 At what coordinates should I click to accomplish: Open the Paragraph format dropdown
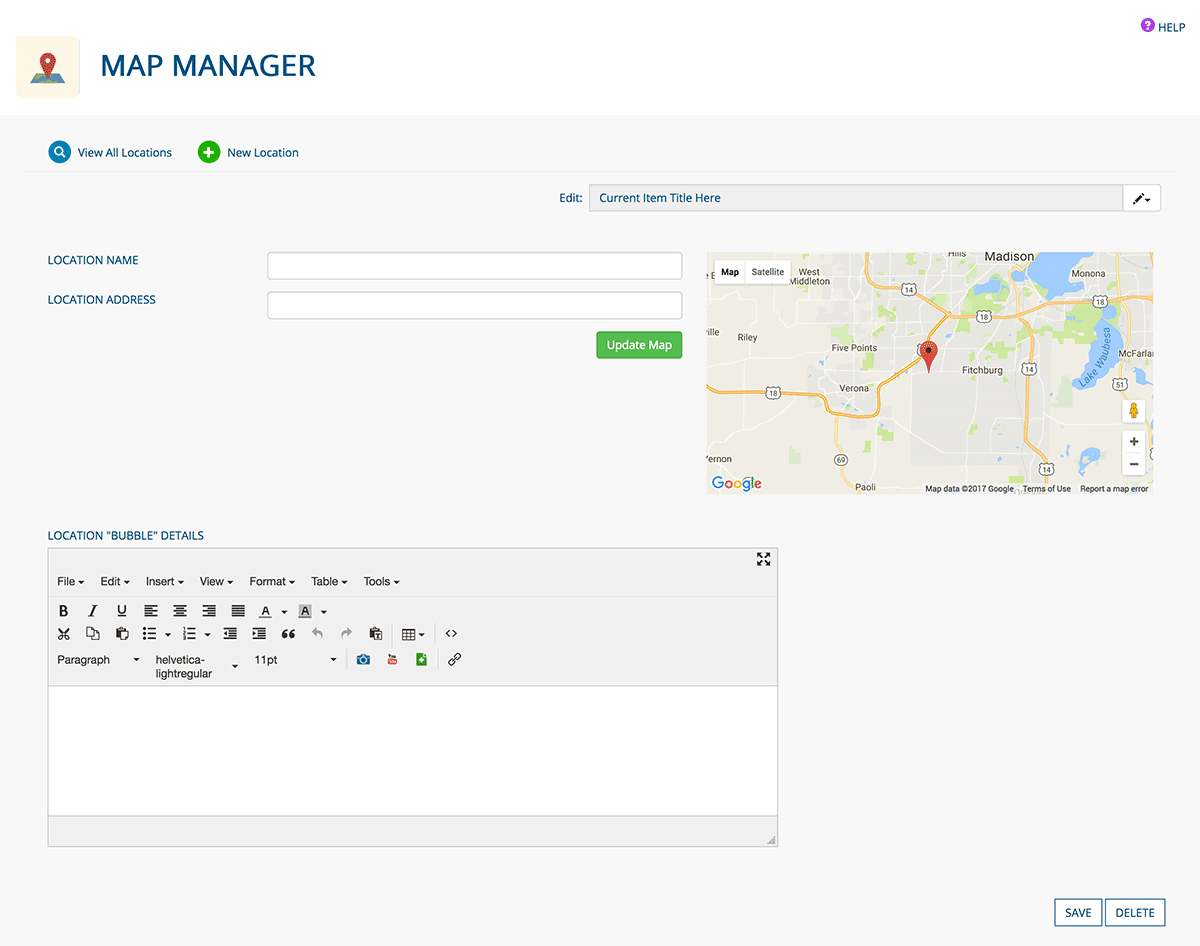click(98, 660)
